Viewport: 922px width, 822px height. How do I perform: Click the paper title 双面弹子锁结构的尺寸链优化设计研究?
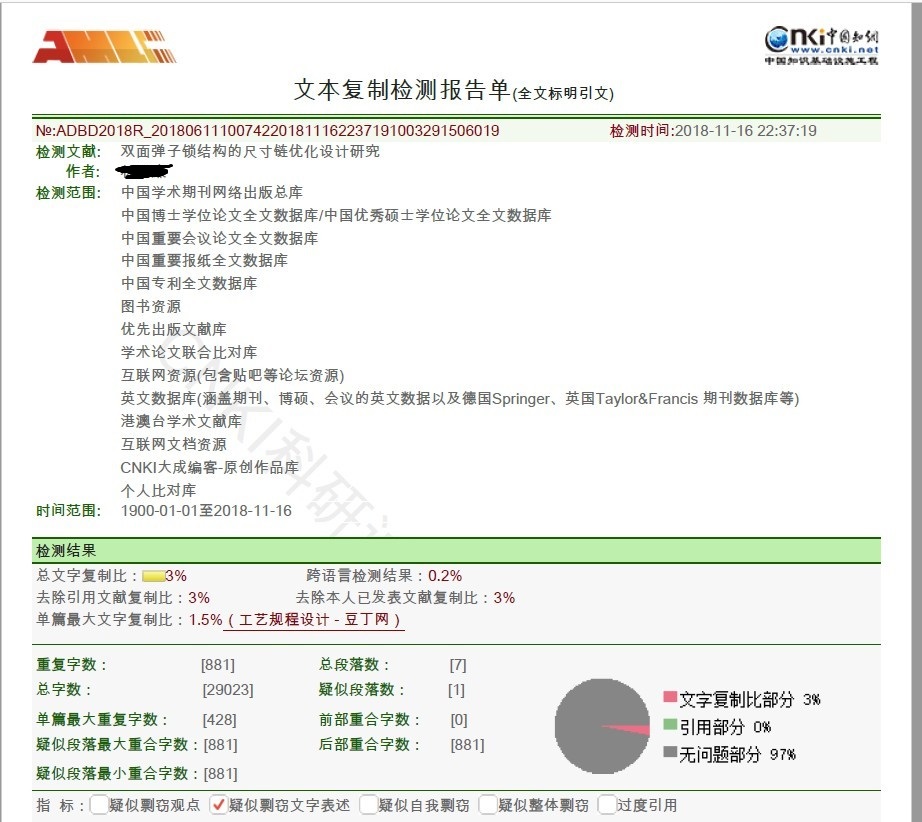pyautogui.click(x=250, y=152)
